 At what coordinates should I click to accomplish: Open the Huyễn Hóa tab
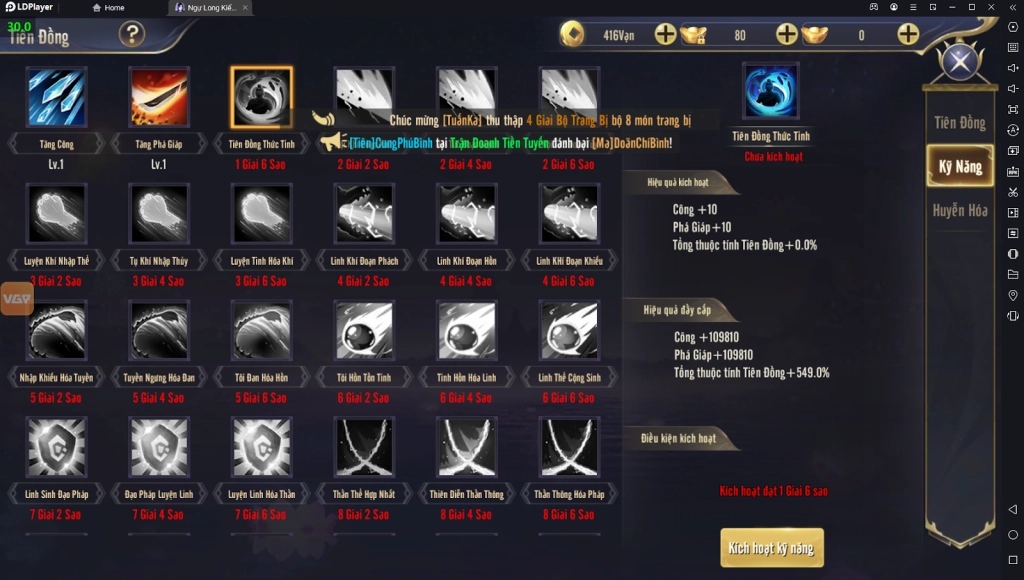pyautogui.click(x=959, y=210)
